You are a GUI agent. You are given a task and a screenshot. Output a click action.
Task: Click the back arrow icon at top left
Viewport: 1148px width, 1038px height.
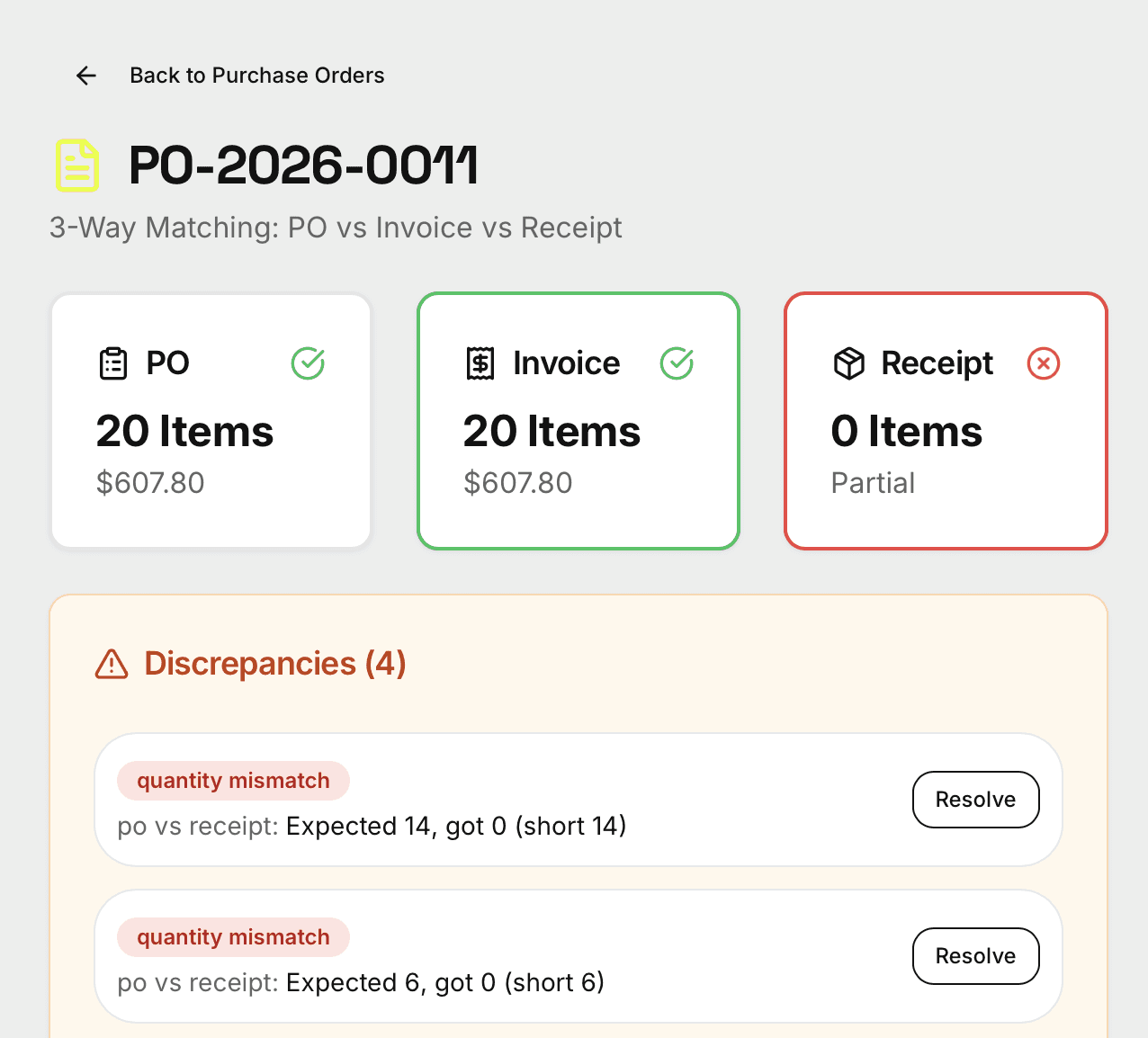point(85,76)
